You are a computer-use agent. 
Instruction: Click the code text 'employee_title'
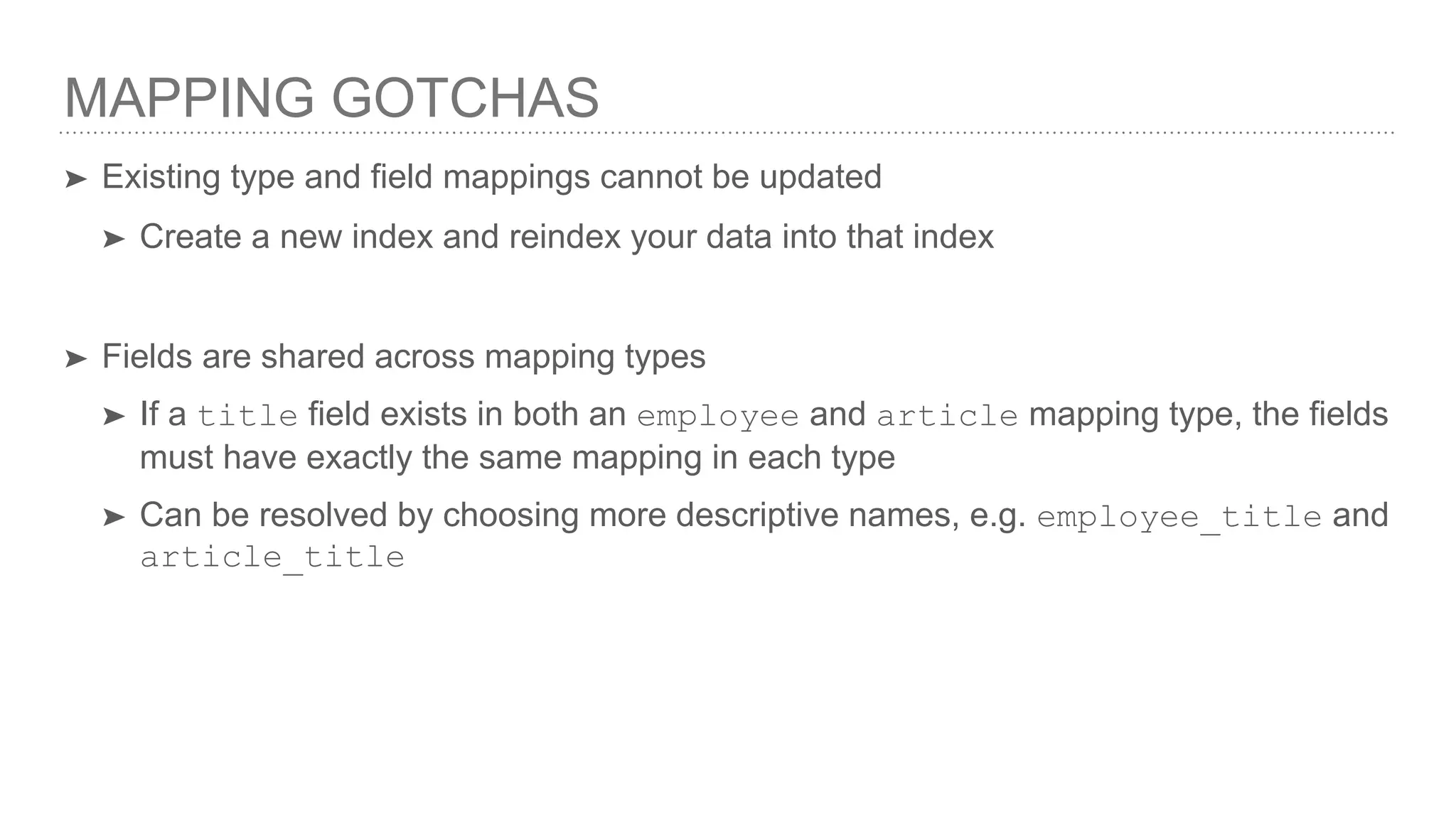tap(1179, 517)
